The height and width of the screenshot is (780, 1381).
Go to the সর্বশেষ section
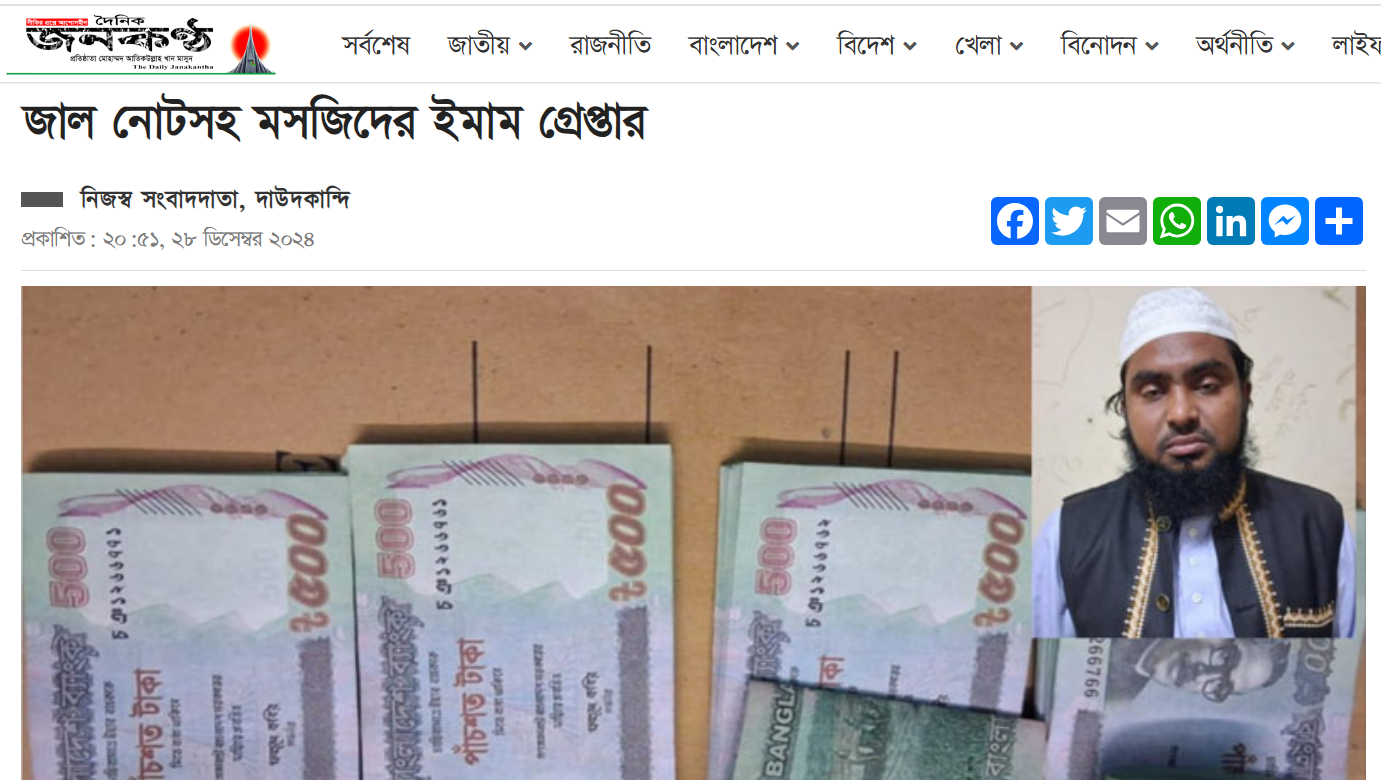click(x=376, y=45)
